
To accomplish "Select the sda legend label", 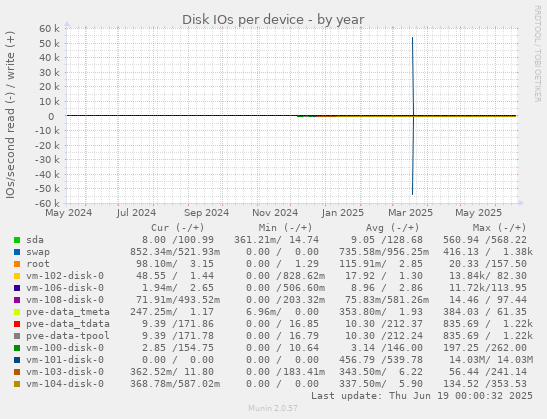I will coord(35,240).
